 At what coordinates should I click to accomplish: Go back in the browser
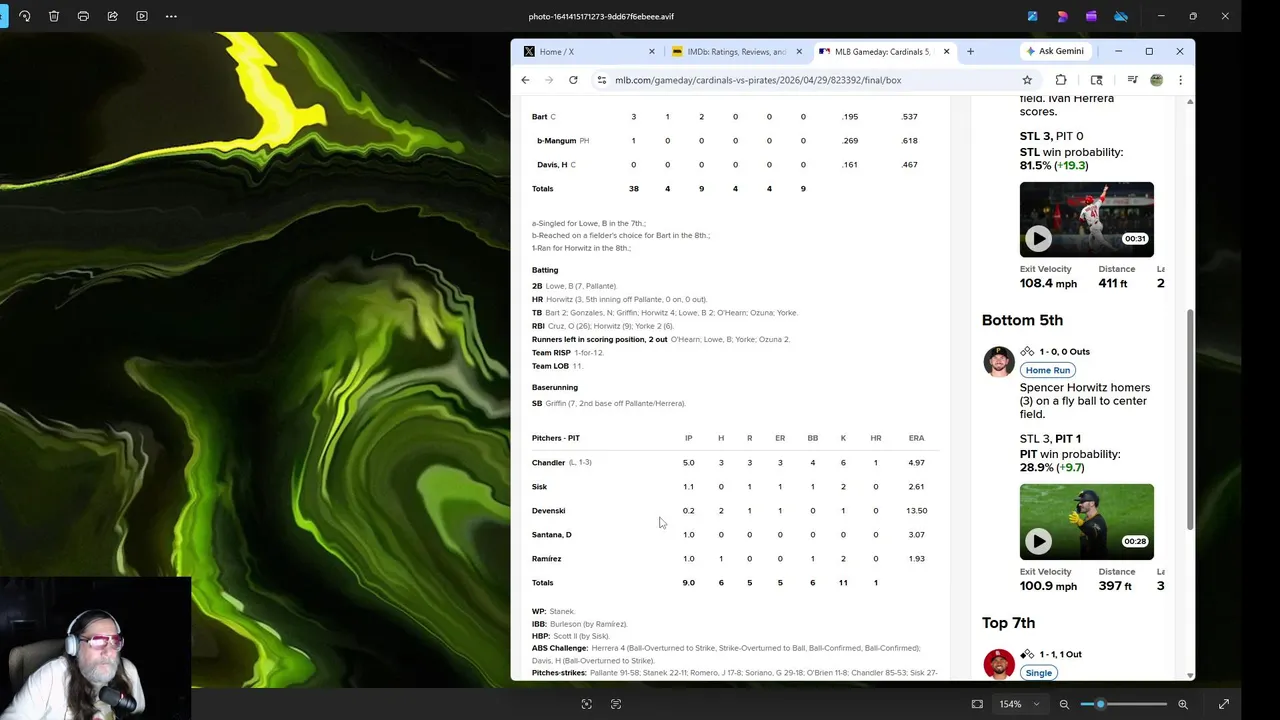click(525, 80)
